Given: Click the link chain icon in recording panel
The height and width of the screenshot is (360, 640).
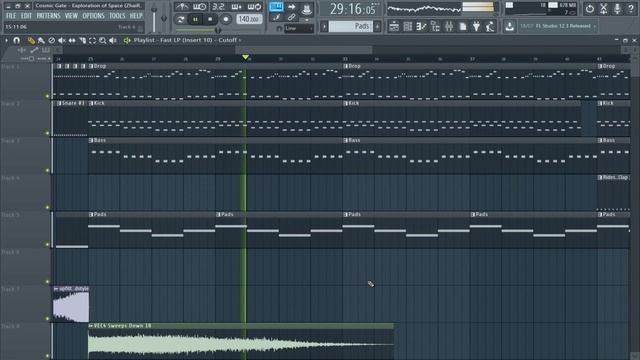Looking at the screenshot, I should [x=291, y=17].
